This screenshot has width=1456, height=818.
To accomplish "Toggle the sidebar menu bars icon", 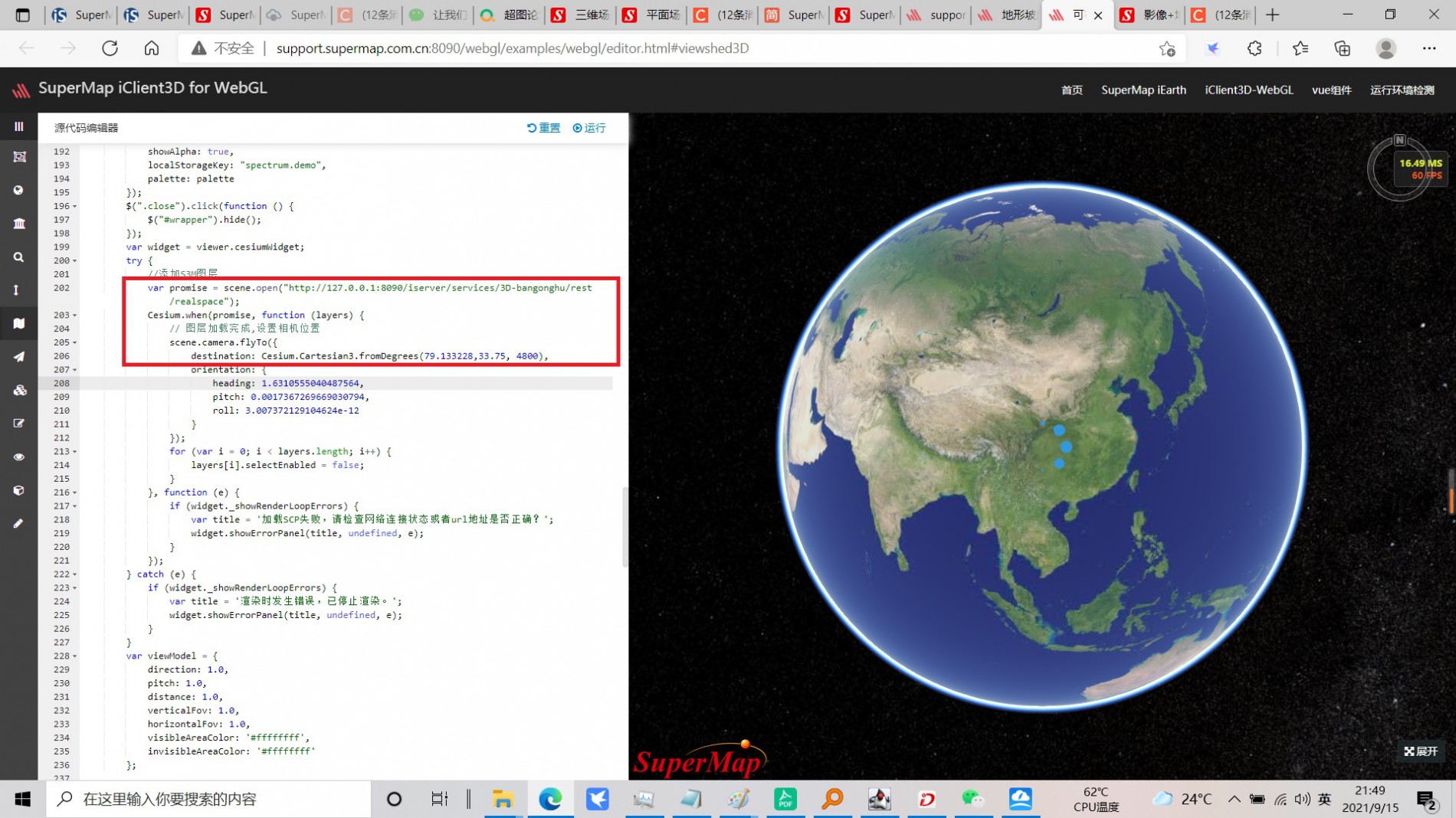I will coord(18,126).
